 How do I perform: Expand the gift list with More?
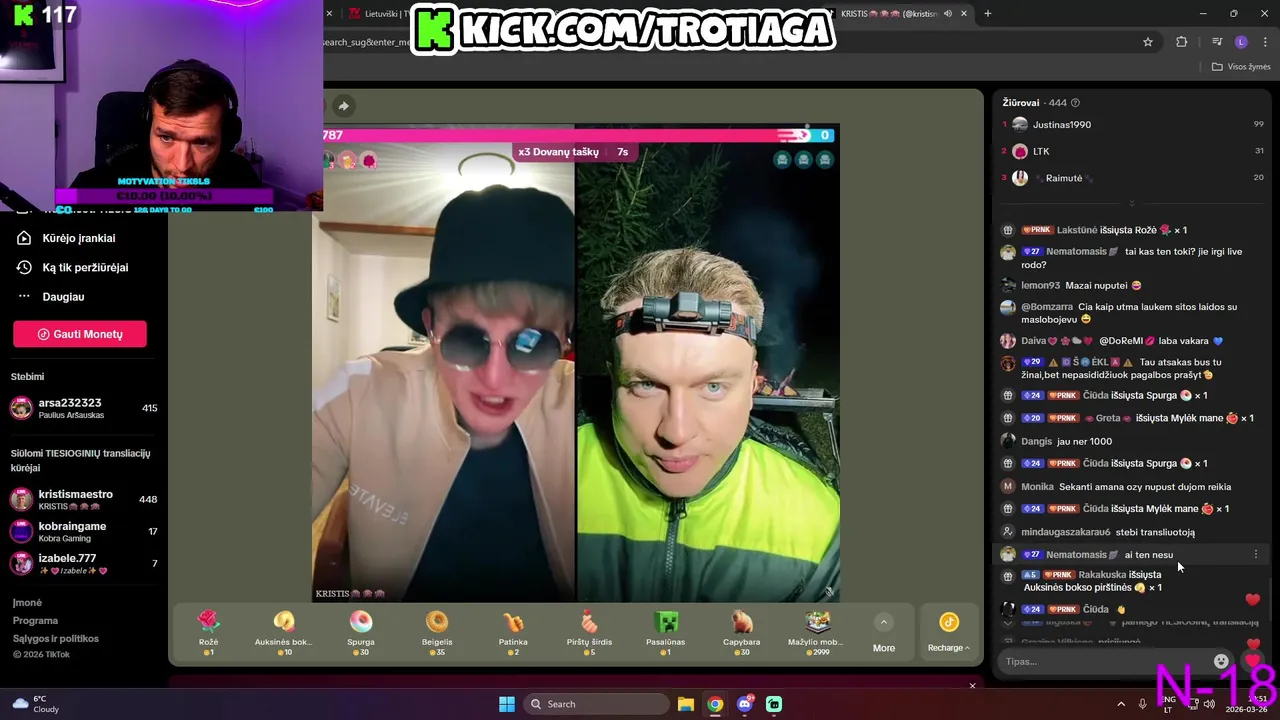click(884, 634)
